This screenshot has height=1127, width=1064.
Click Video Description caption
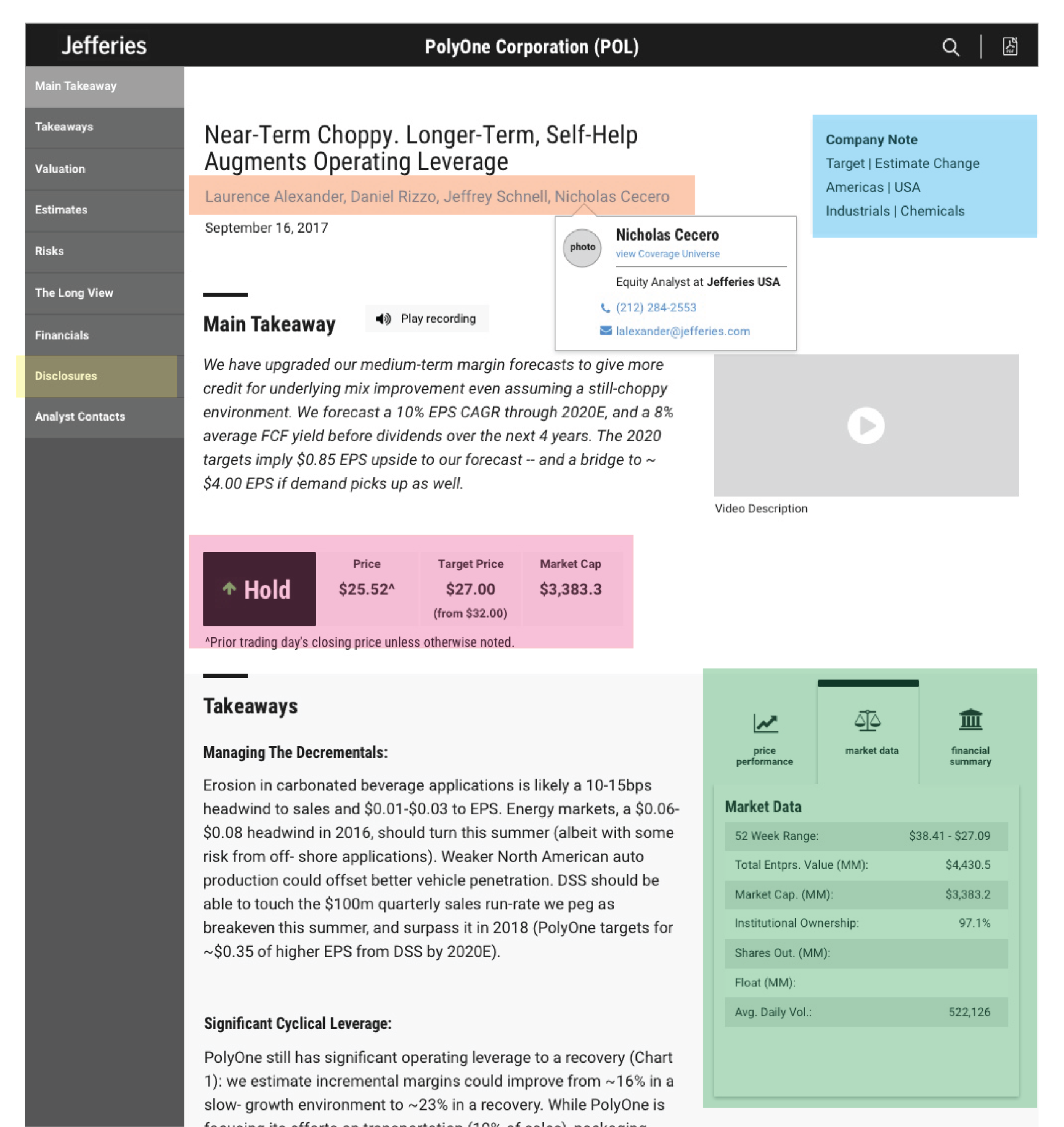click(761, 508)
